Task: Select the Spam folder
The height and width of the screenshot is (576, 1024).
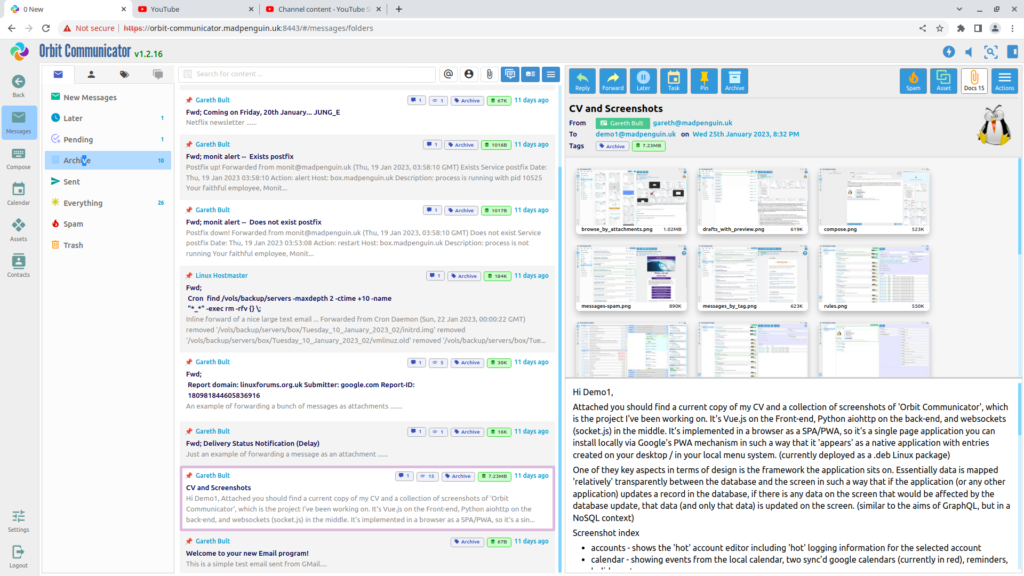Action: pyautogui.click(x=108, y=224)
